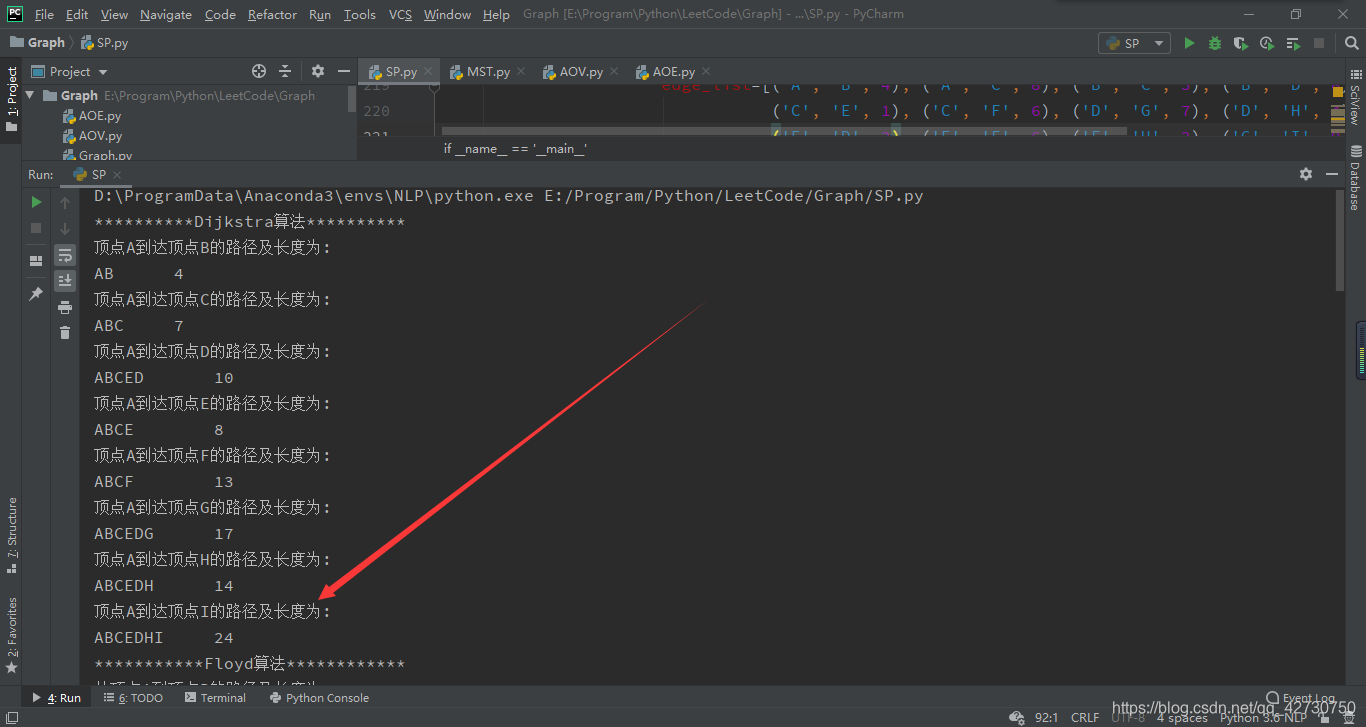Viewport: 1366px width, 727px height.
Task: Open the Navigate menu
Action: click(167, 14)
